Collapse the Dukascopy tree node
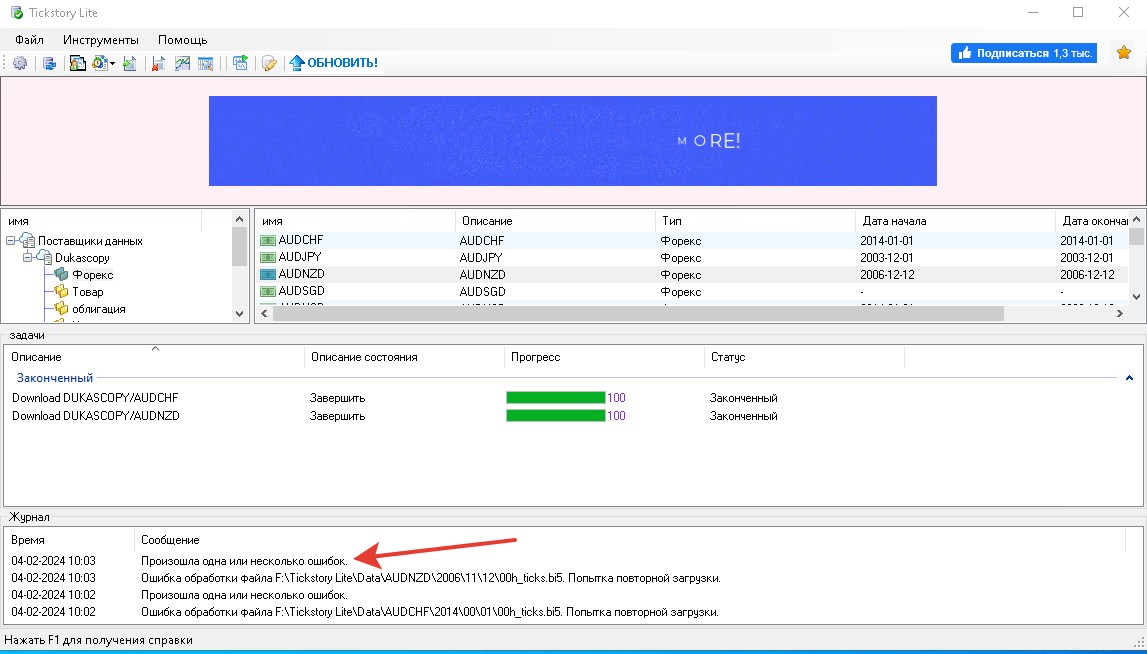Viewport: 1147px width, 654px height. [27, 258]
